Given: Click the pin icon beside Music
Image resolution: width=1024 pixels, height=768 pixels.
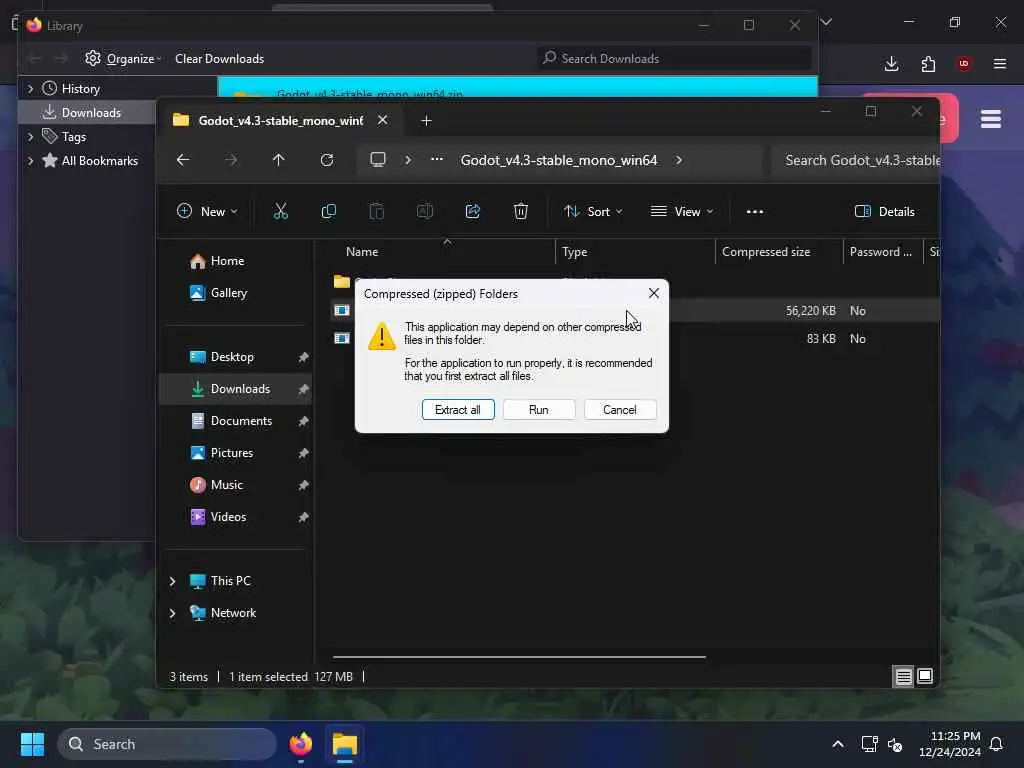Looking at the screenshot, I should coord(303,485).
